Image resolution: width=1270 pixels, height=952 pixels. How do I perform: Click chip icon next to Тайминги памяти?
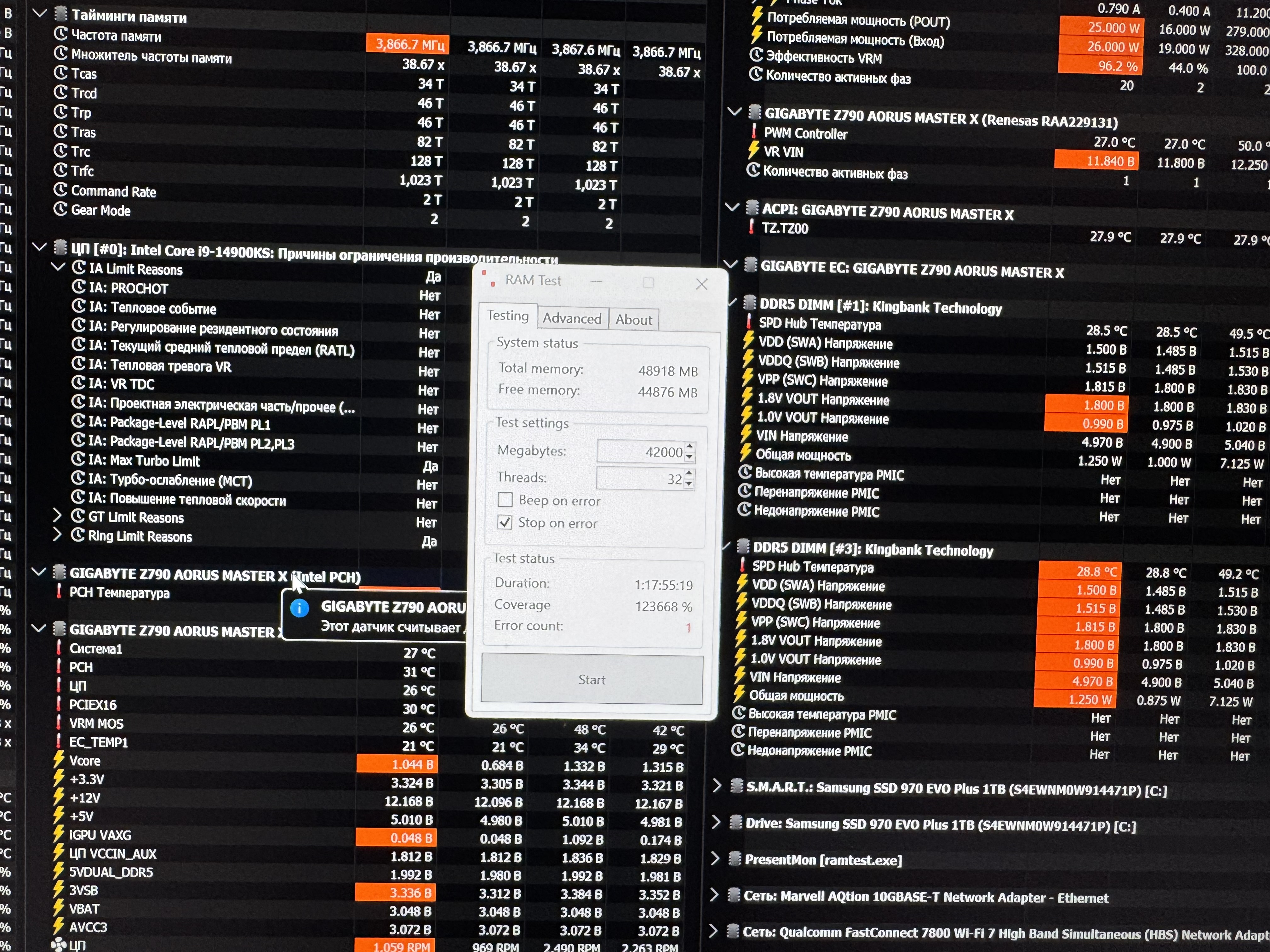click(x=60, y=14)
